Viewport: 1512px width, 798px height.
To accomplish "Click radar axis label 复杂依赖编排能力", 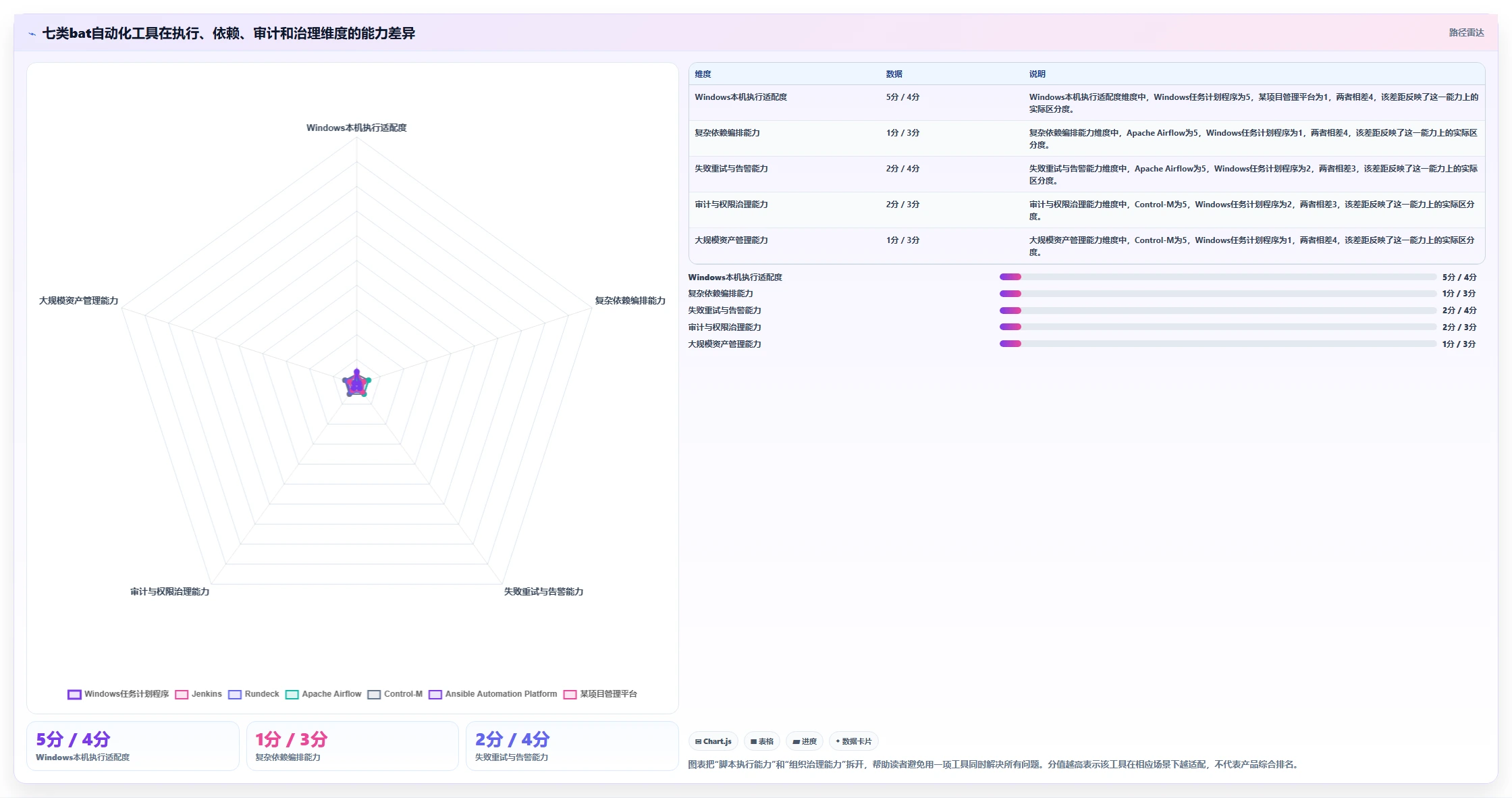I will coord(630,300).
